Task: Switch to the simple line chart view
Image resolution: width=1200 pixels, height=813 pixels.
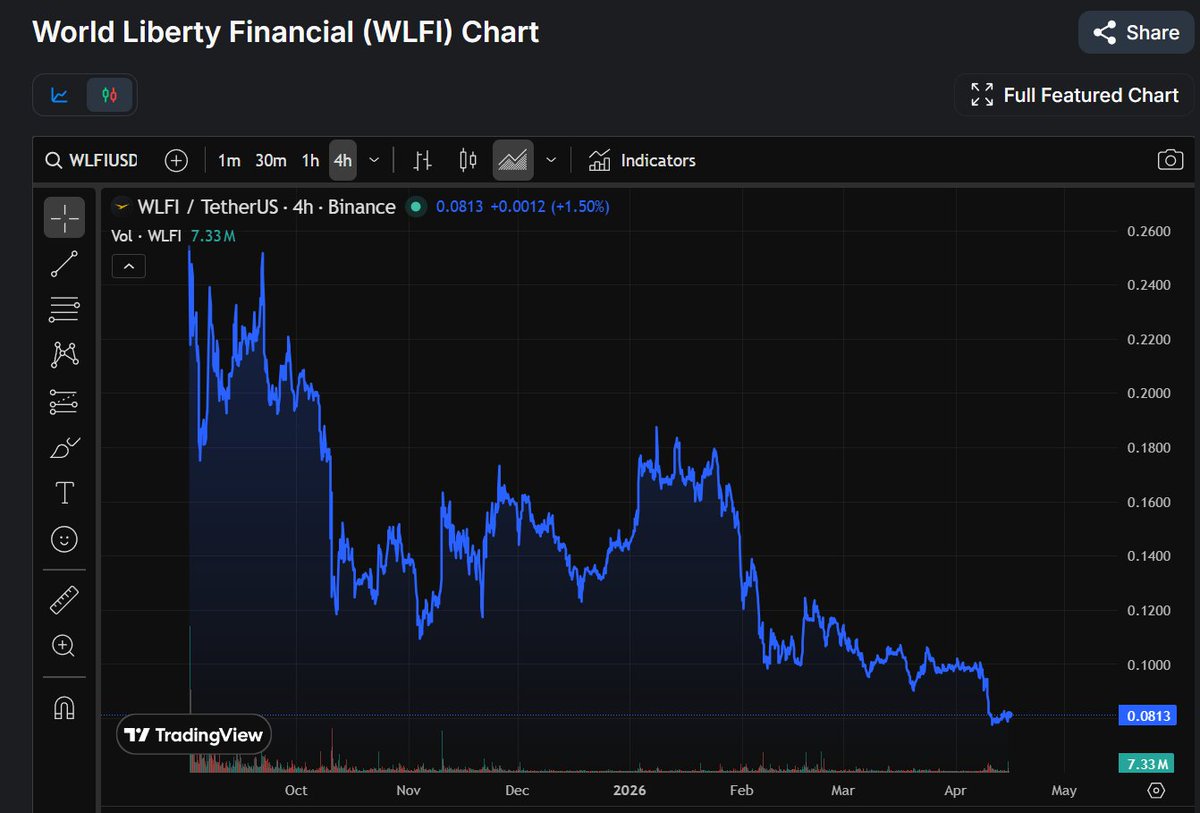Action: click(60, 95)
